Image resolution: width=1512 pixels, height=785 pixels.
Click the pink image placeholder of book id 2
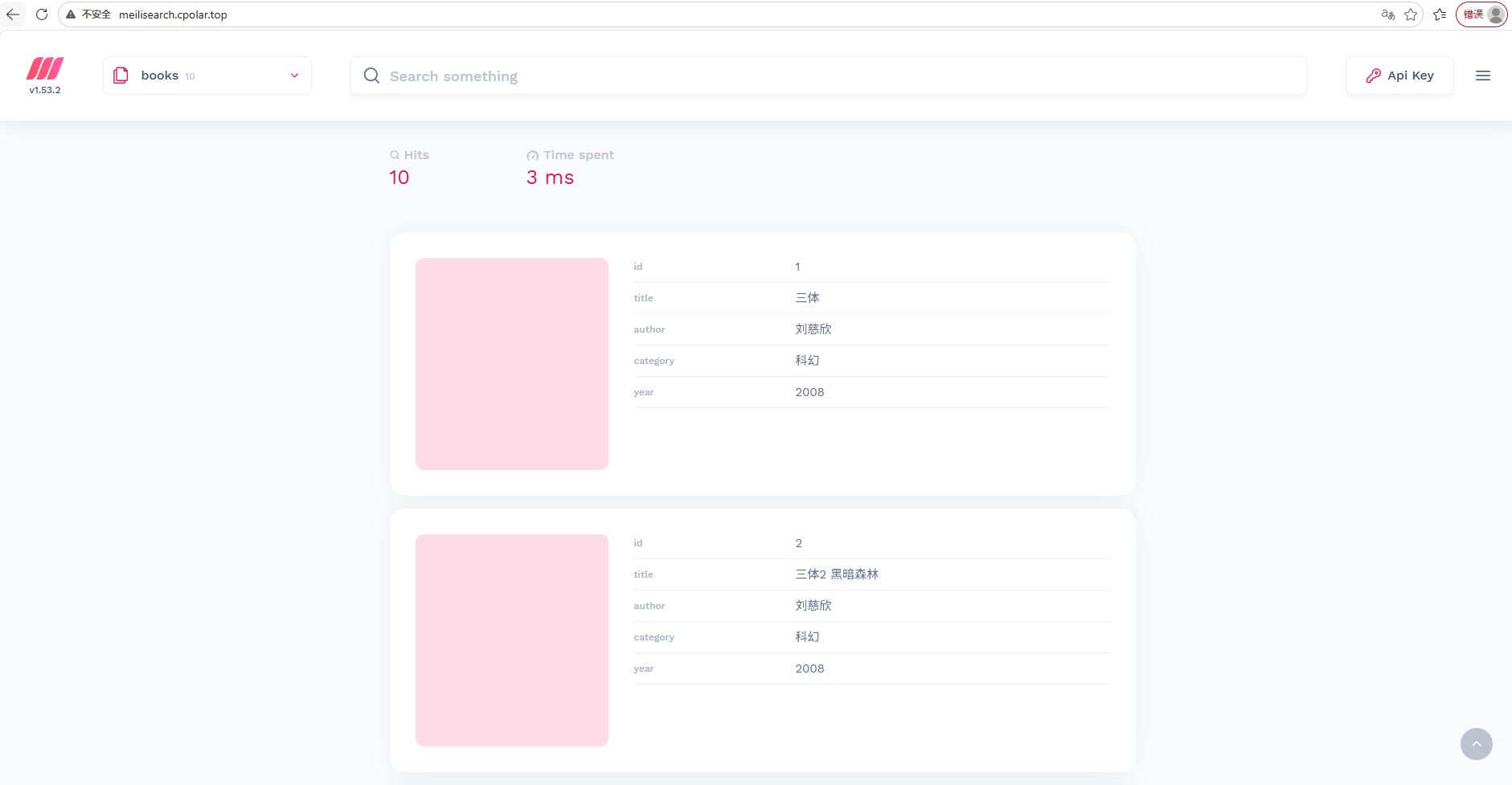512,640
